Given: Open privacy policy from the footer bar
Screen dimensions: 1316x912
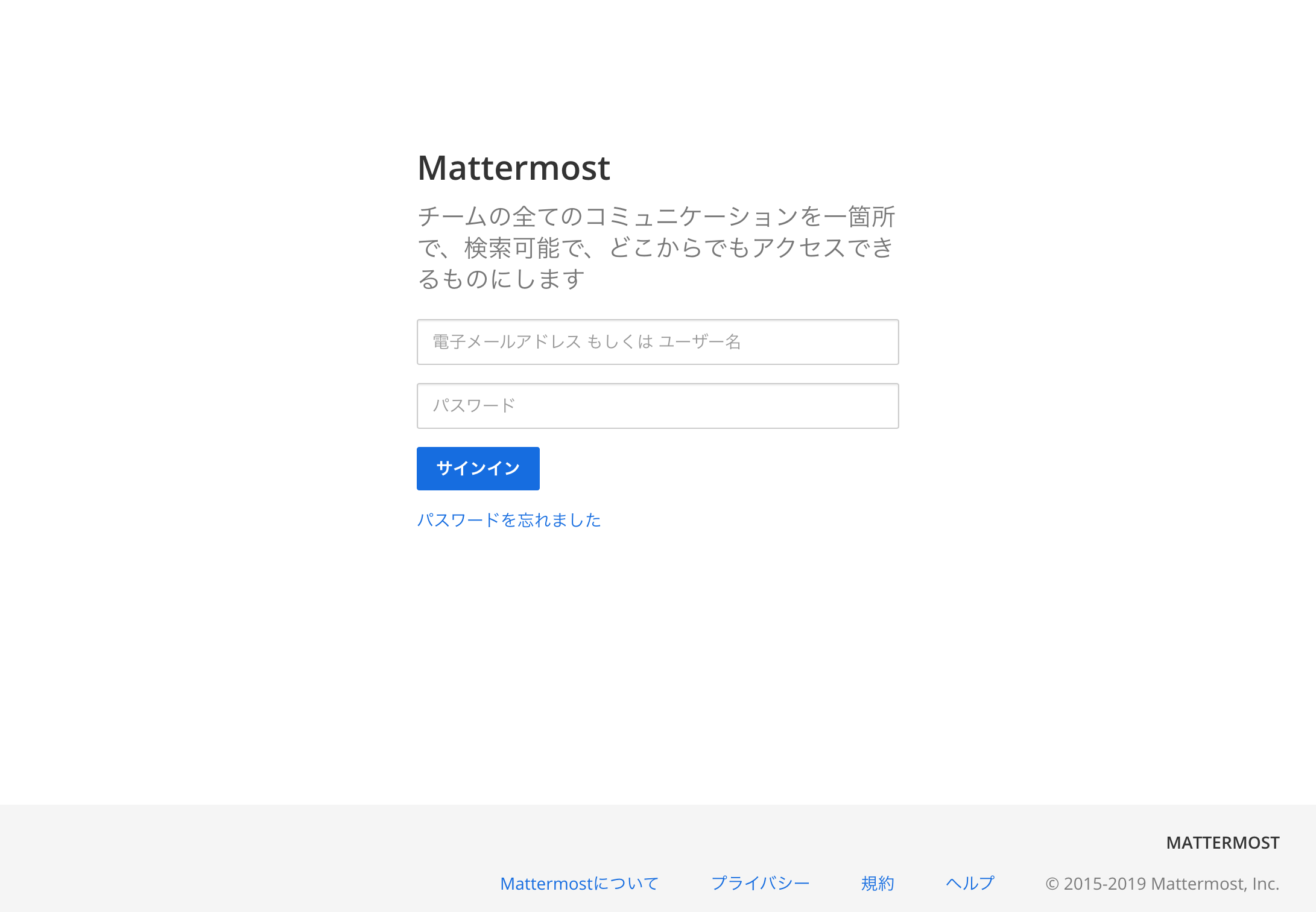Looking at the screenshot, I should (x=761, y=883).
